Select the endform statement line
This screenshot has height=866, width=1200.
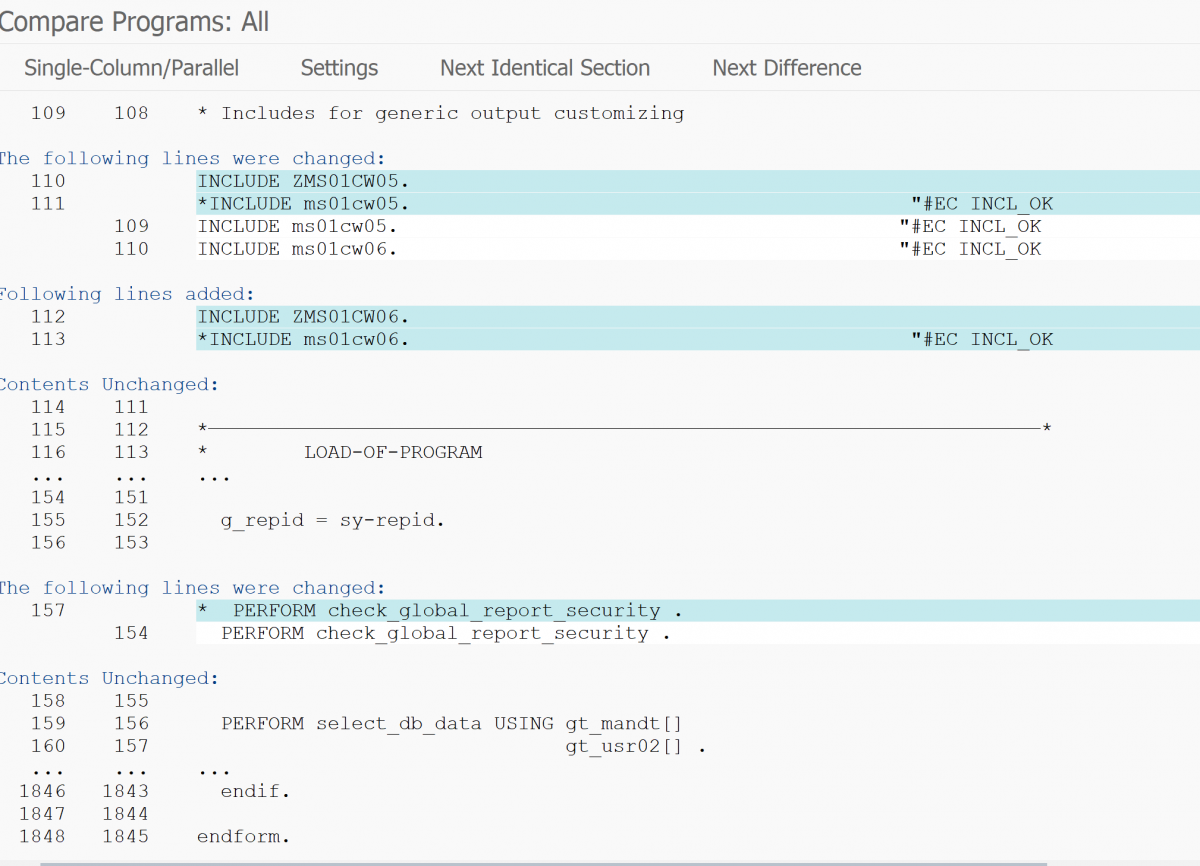[x=241, y=836]
